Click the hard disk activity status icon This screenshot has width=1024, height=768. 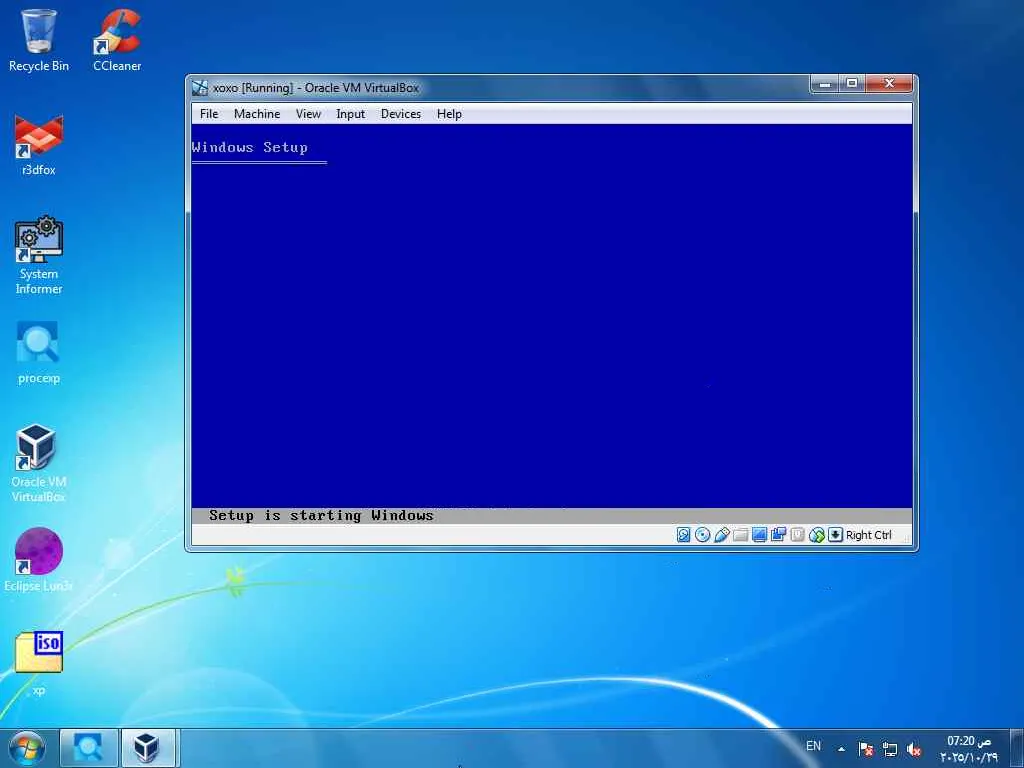coord(683,535)
